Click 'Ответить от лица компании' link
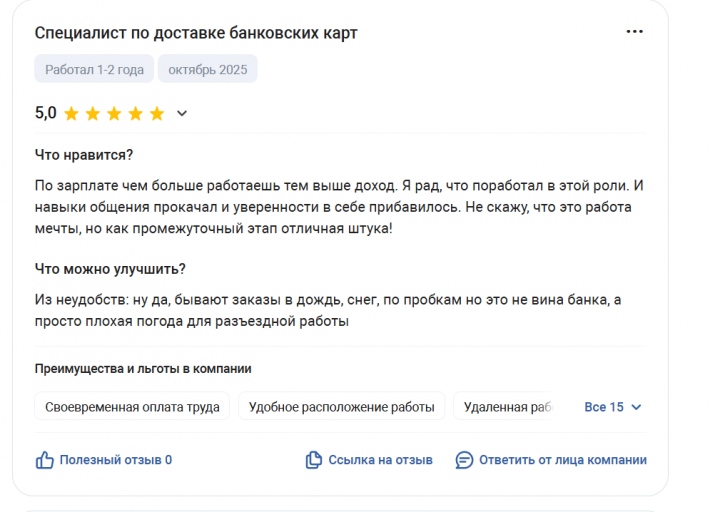Viewport: 725px width, 512px height. click(563, 460)
